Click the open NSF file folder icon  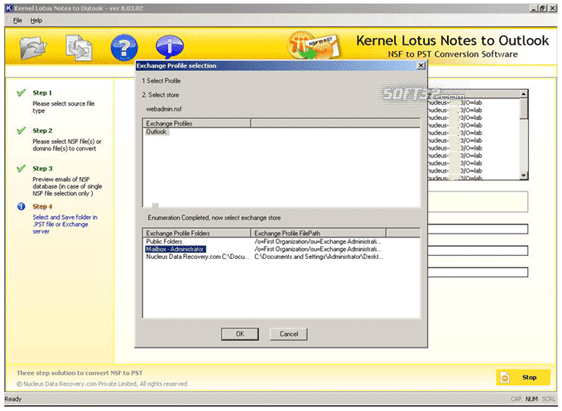click(x=33, y=47)
